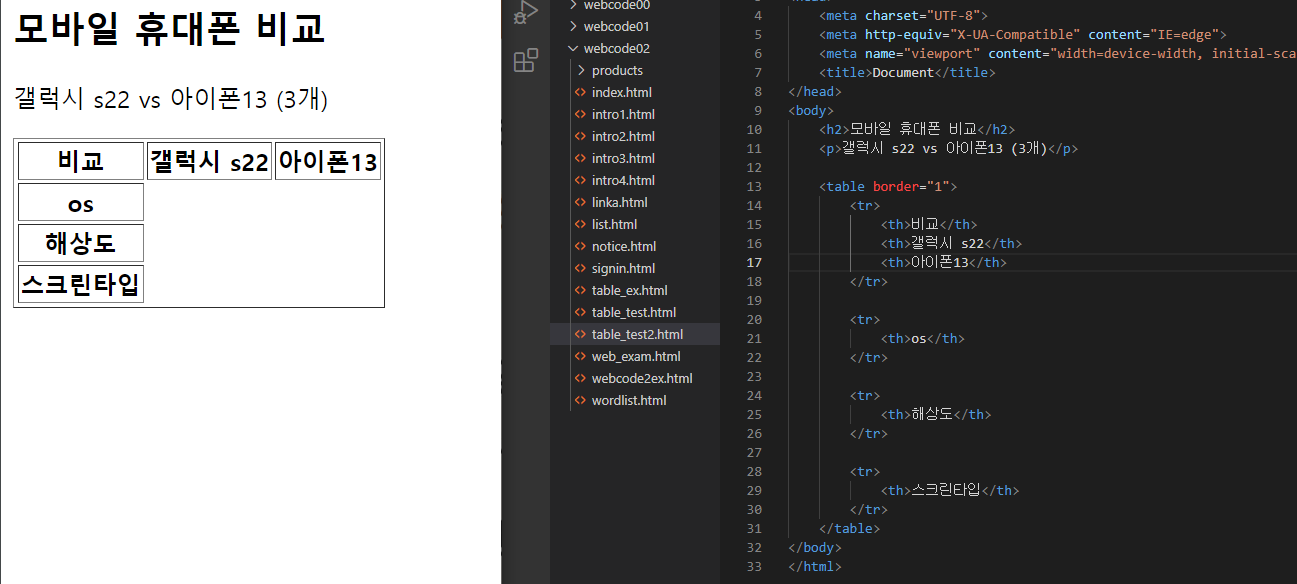This screenshot has width=1297, height=584.
Task: Click the meta viewport code line
Action: [x=1057, y=53]
